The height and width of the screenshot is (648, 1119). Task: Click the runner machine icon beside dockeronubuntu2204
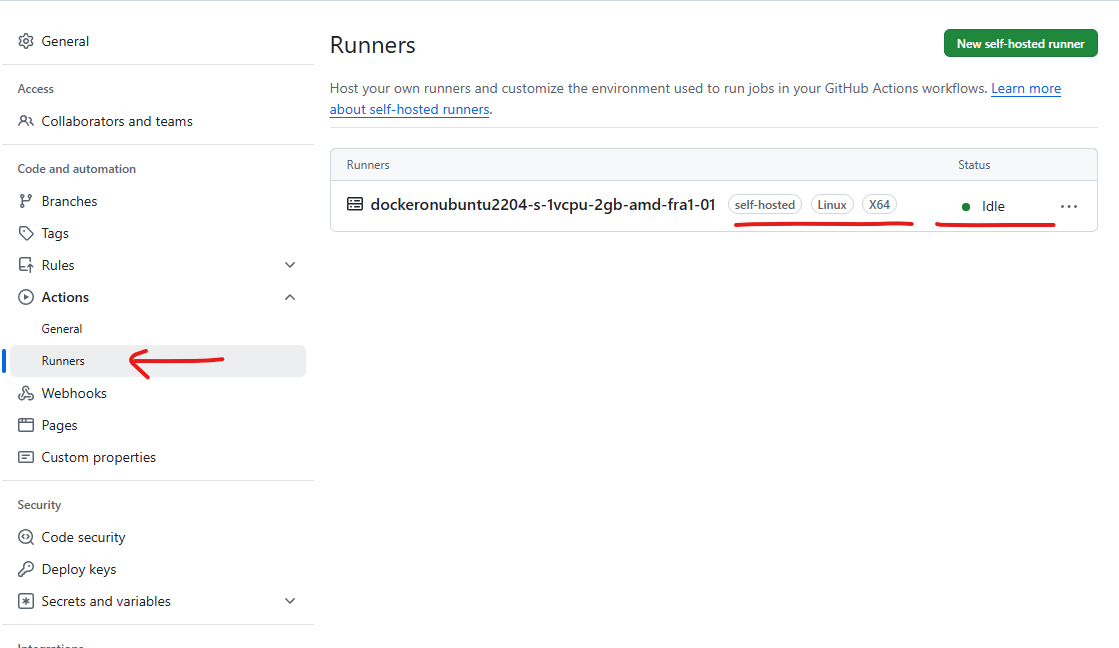click(x=355, y=204)
